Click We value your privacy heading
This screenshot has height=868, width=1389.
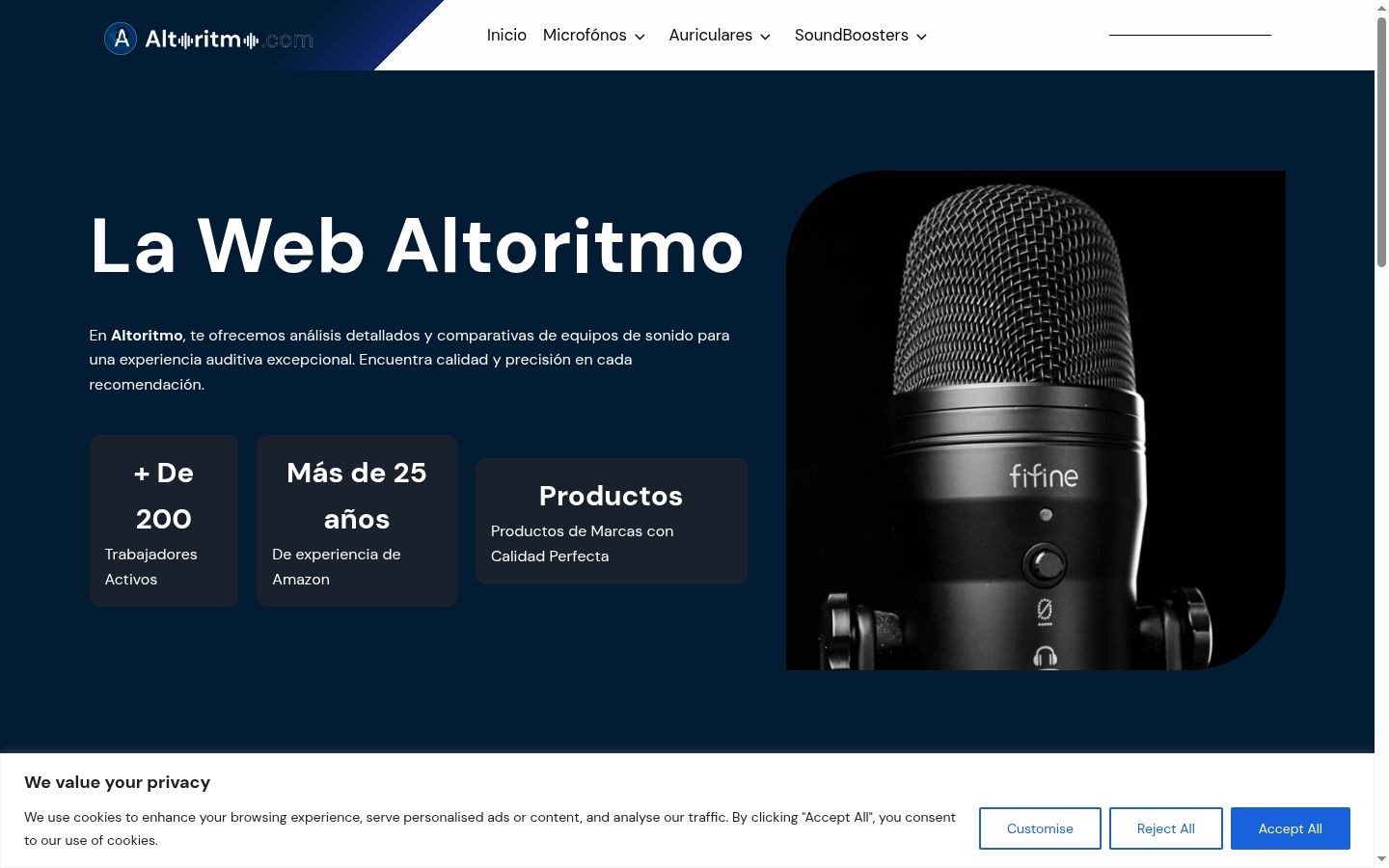[118, 782]
